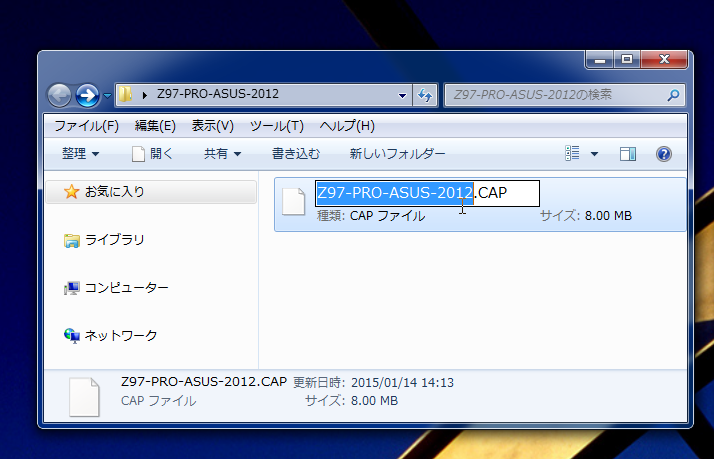Open help with the question mark icon
The image size is (714, 459).
664,154
